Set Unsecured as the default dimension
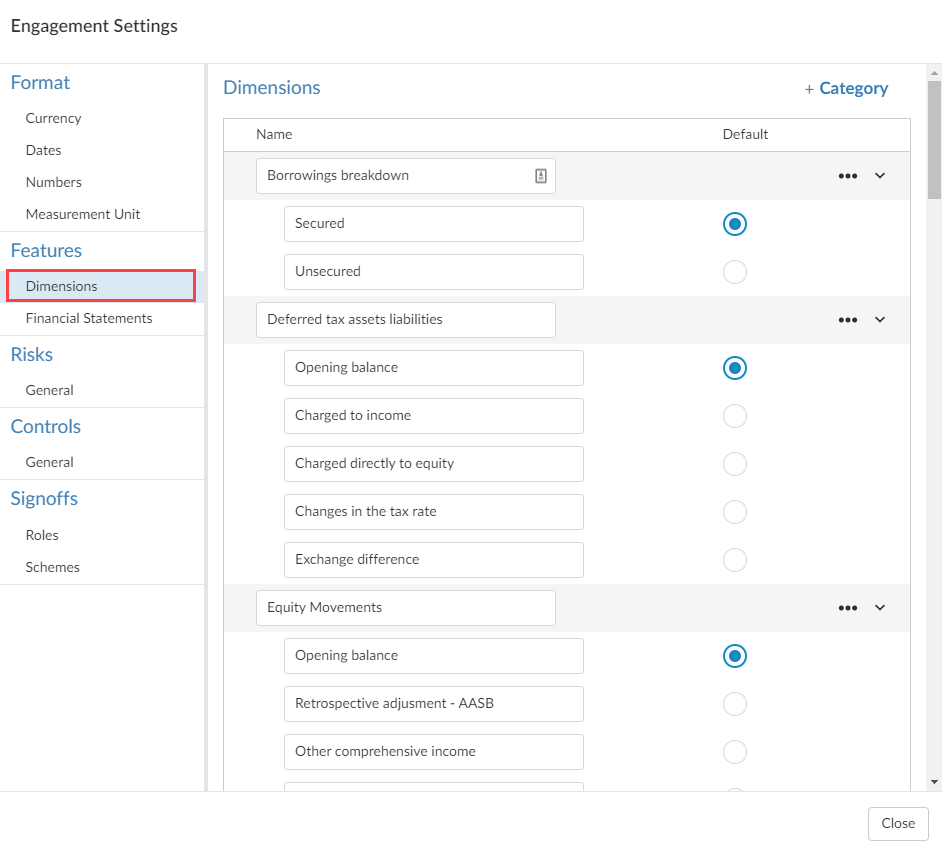This screenshot has height=855, width=942. pyautogui.click(x=735, y=272)
